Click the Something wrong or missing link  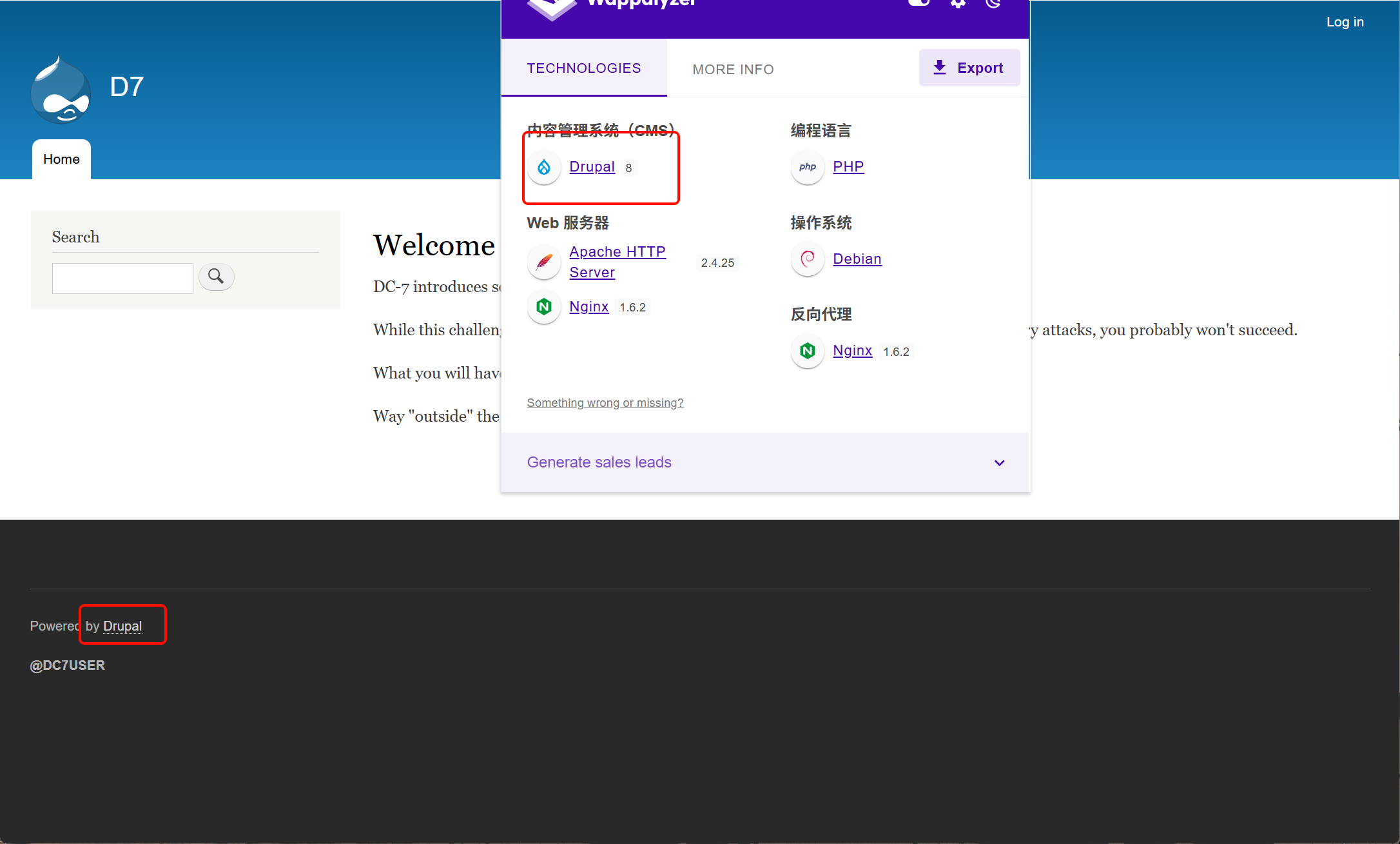605,403
